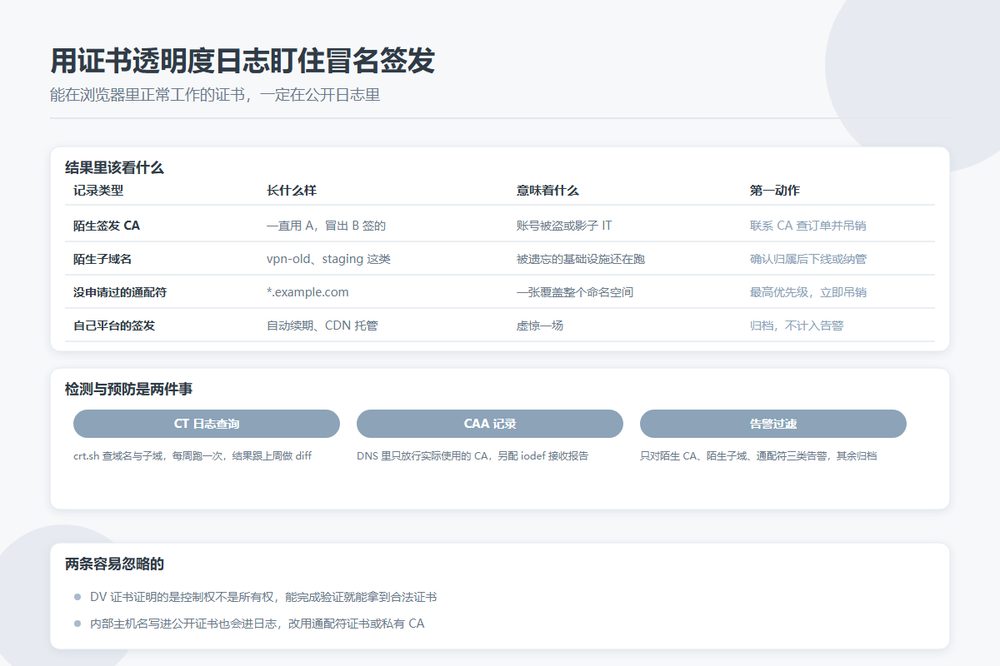Click the column header '记录类型'
The image size is (1000, 666).
[98, 190]
